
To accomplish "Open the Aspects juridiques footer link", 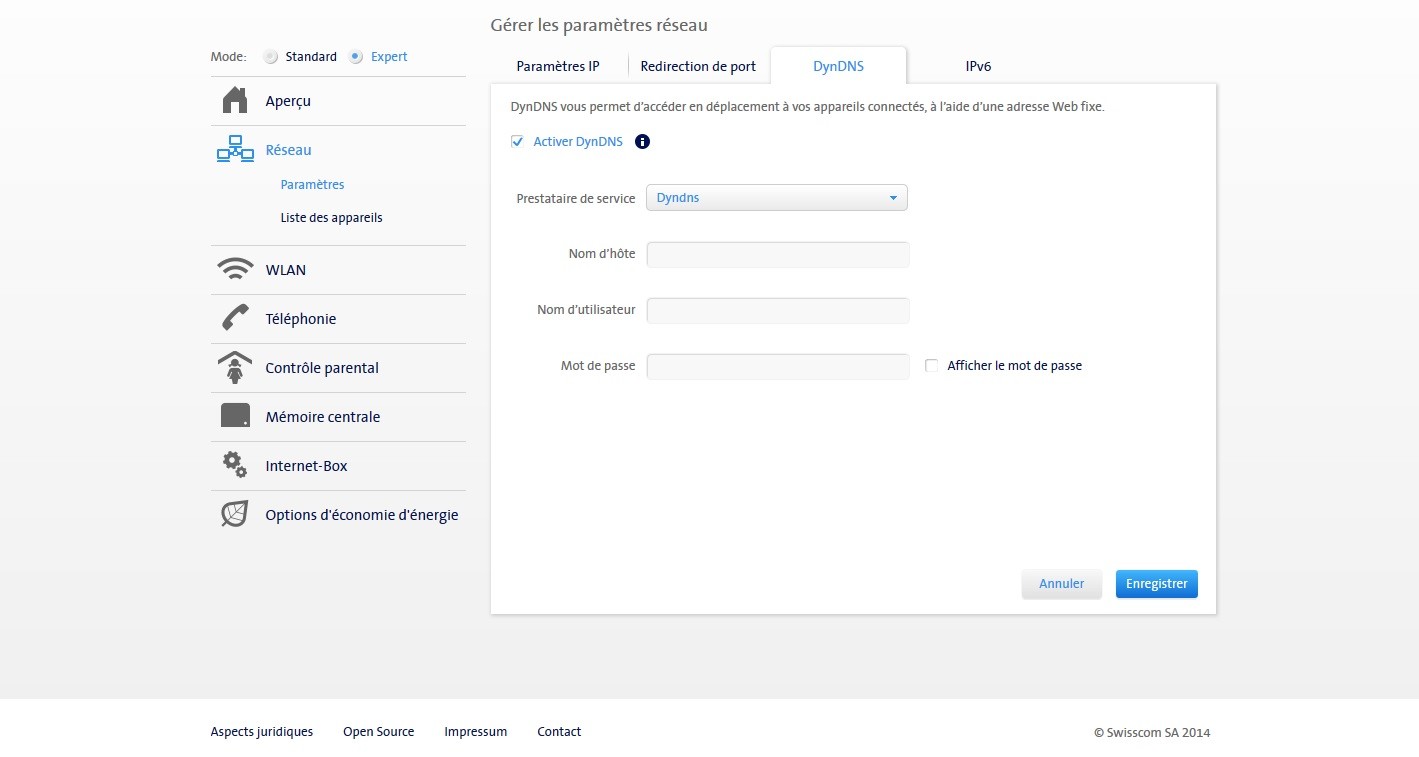I will [262, 732].
